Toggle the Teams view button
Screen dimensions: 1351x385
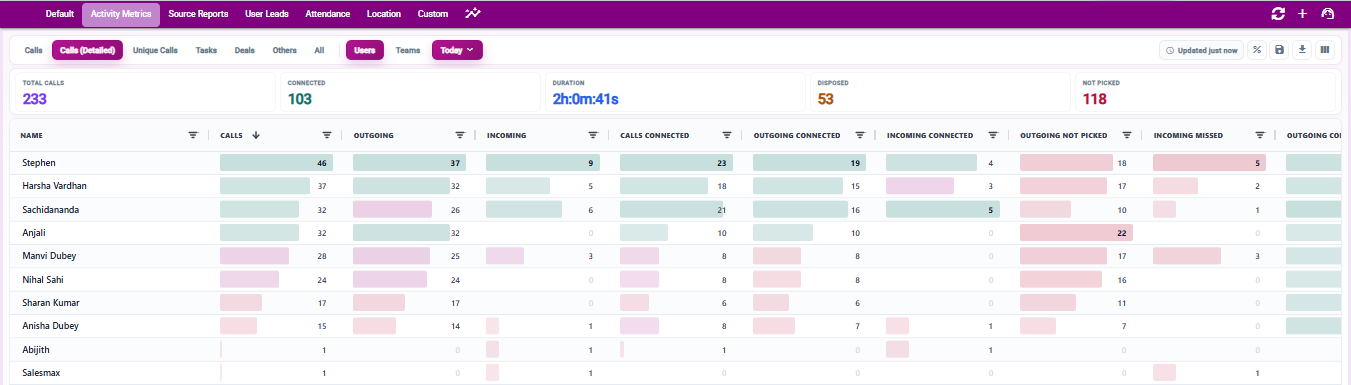tap(408, 50)
